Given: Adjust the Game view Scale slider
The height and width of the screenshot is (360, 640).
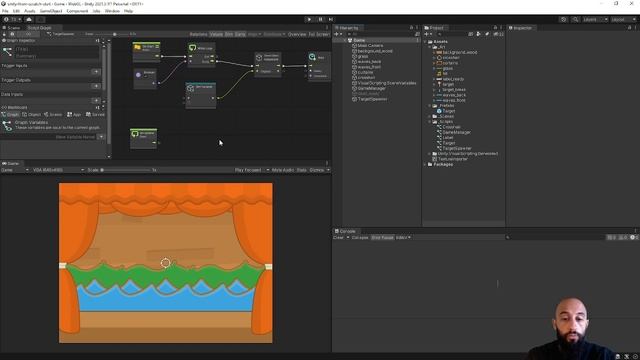Looking at the screenshot, I should point(126,170).
